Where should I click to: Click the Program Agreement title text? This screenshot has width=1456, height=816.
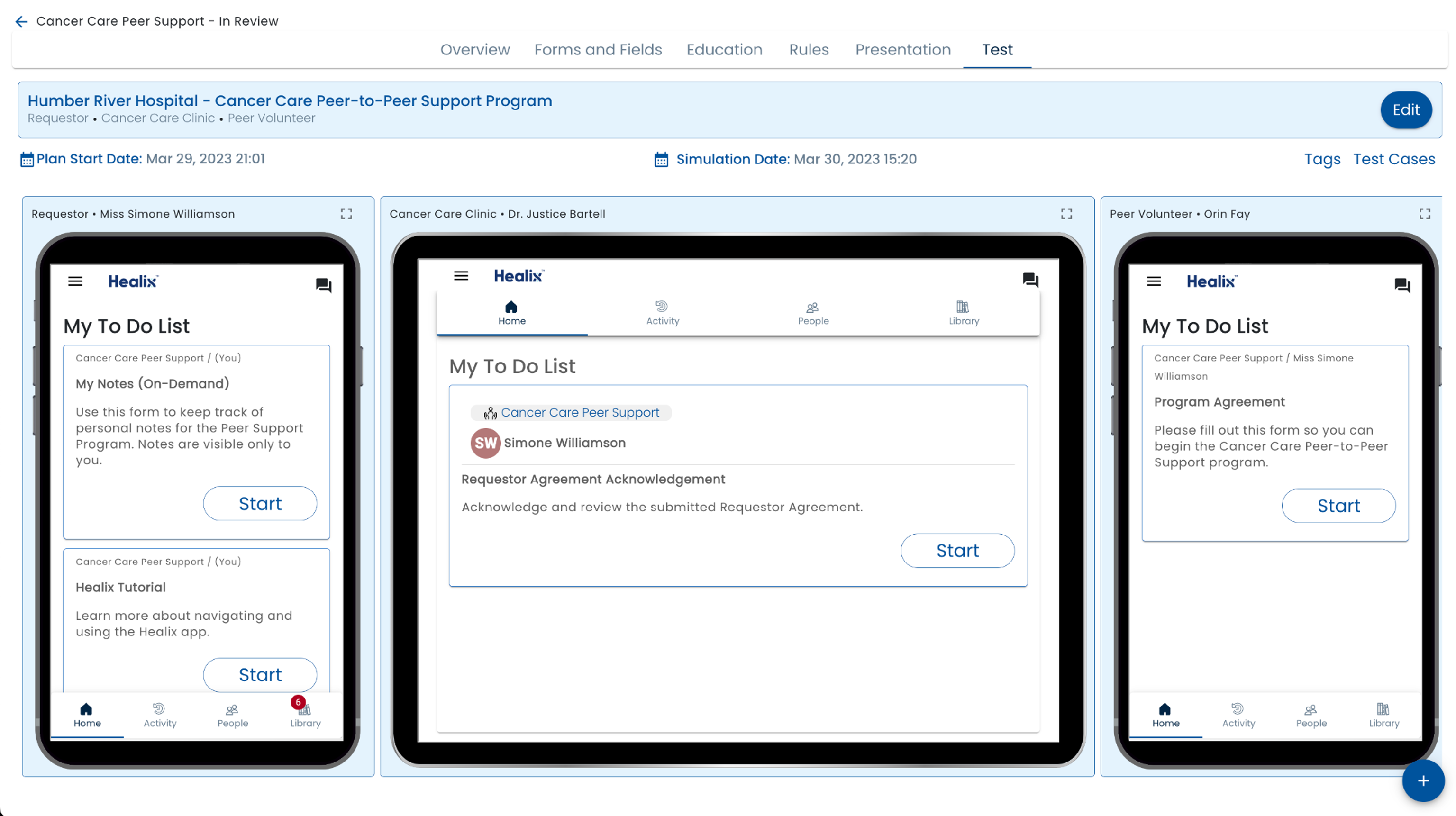(x=1219, y=402)
